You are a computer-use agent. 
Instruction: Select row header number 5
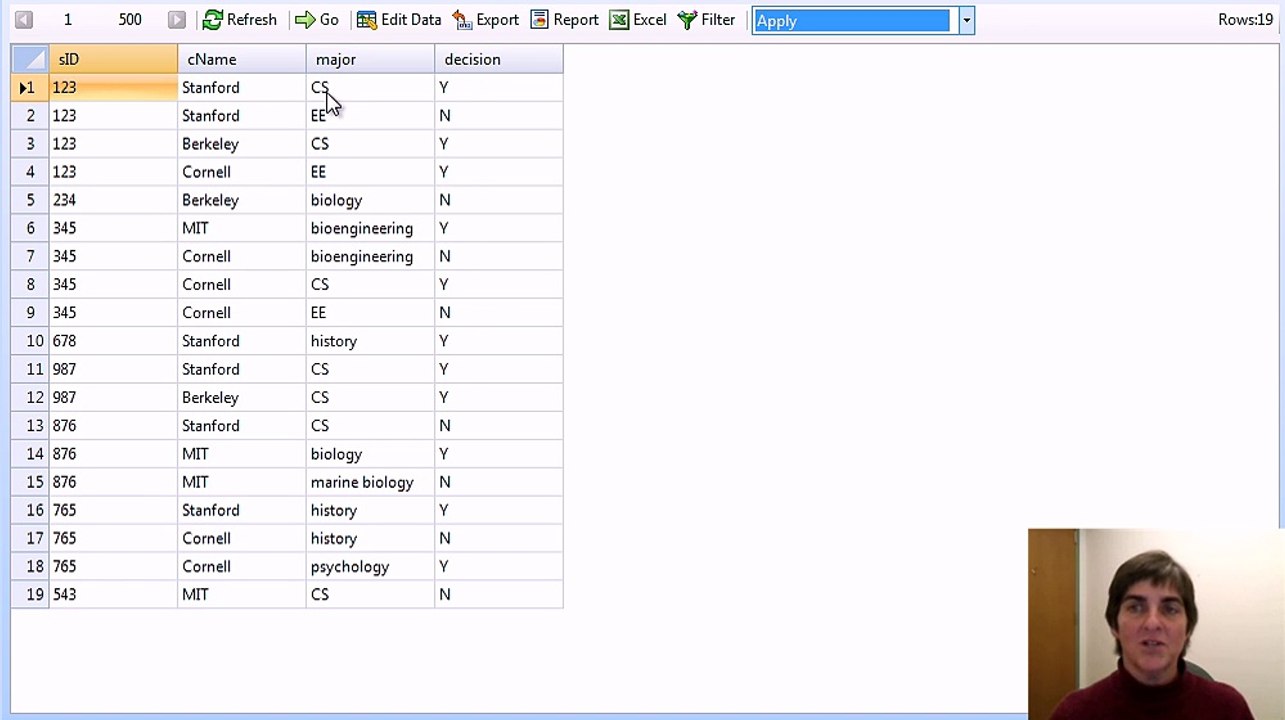pyautogui.click(x=30, y=200)
